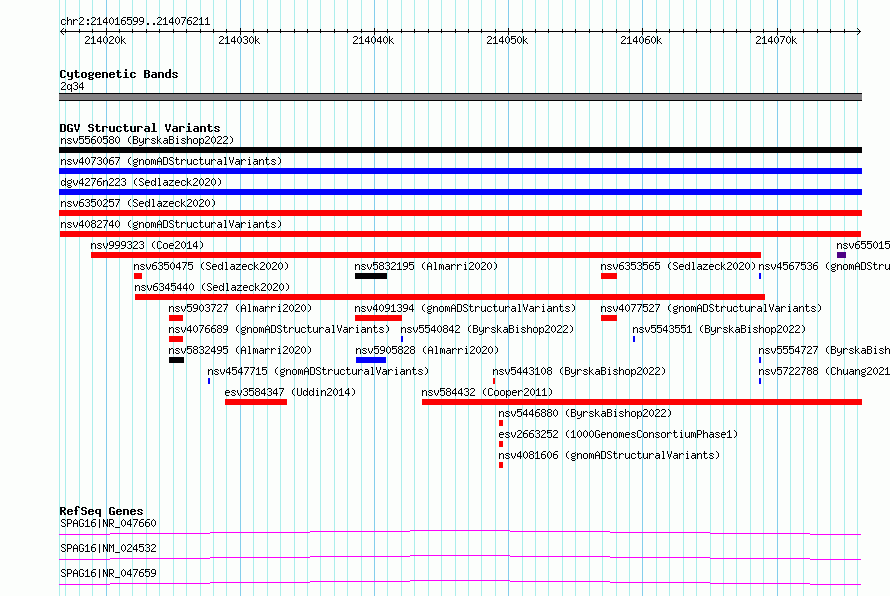Screen dimensions: 890x596
Task: Open nsv4081606 gnomAD variant label
Action: point(609,455)
